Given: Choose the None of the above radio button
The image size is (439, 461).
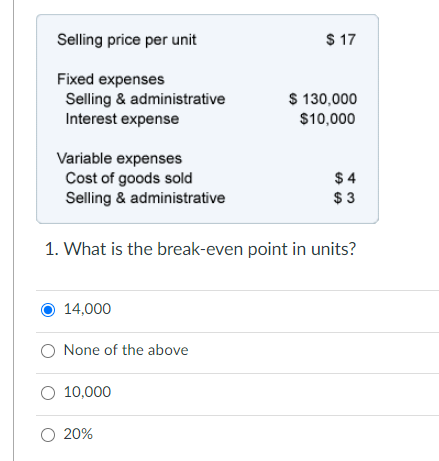Looking at the screenshot, I should pos(48,351).
